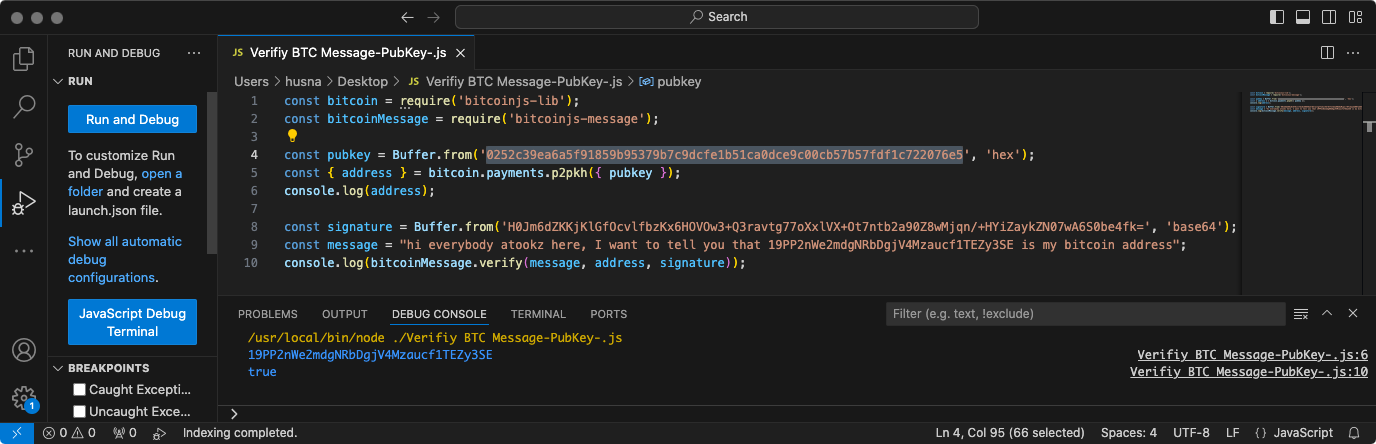
Task: Select Desktop in the breadcrumb path
Action: 362,81
